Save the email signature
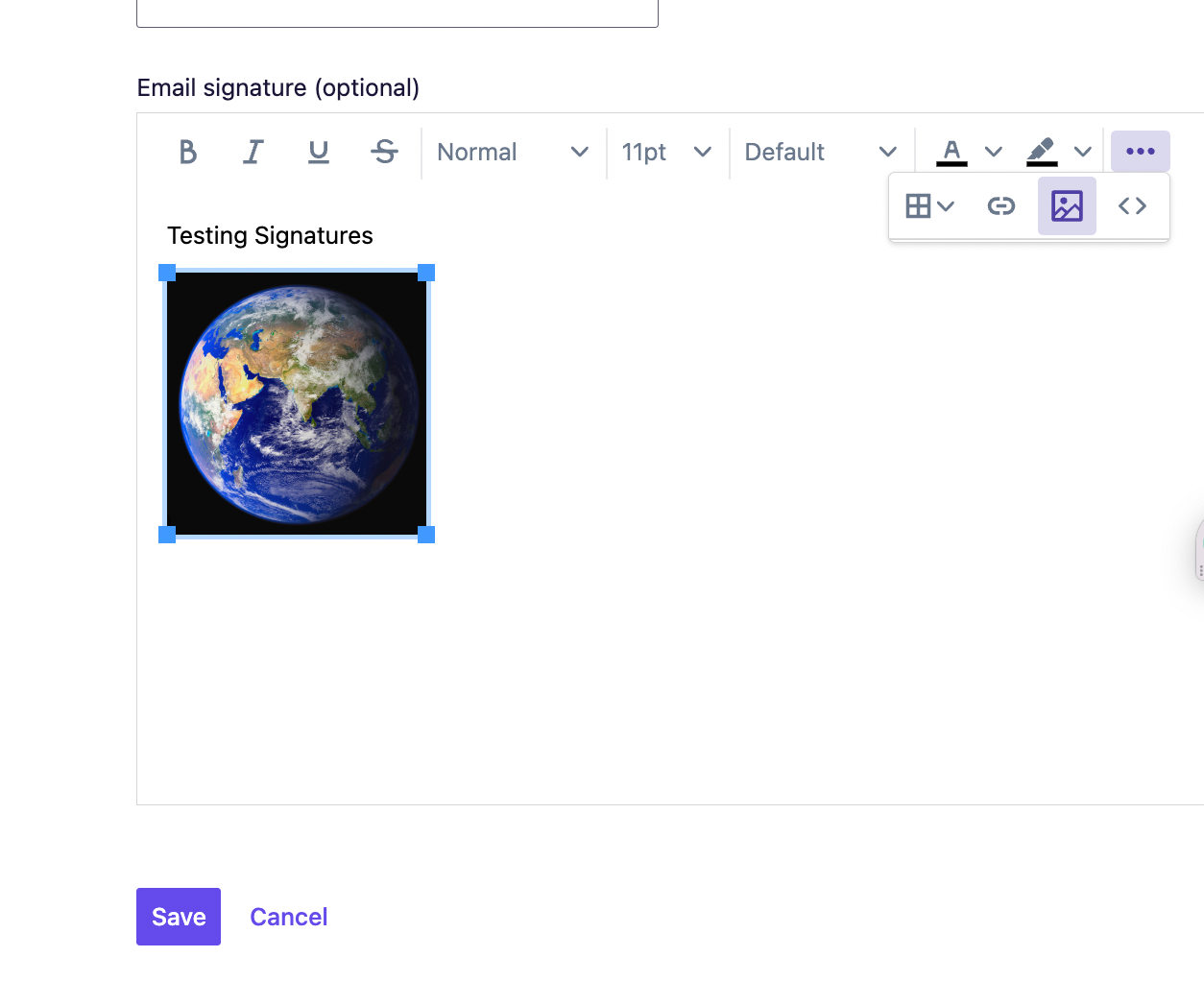 pos(179,917)
